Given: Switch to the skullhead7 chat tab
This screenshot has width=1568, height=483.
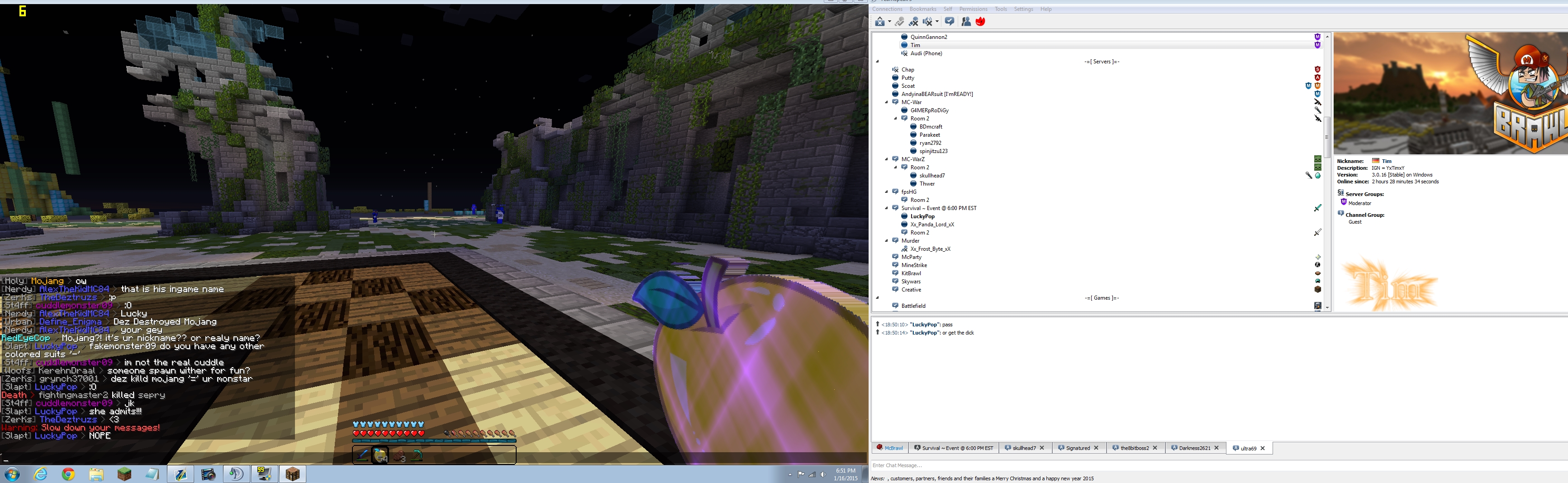Looking at the screenshot, I should [x=1025, y=448].
